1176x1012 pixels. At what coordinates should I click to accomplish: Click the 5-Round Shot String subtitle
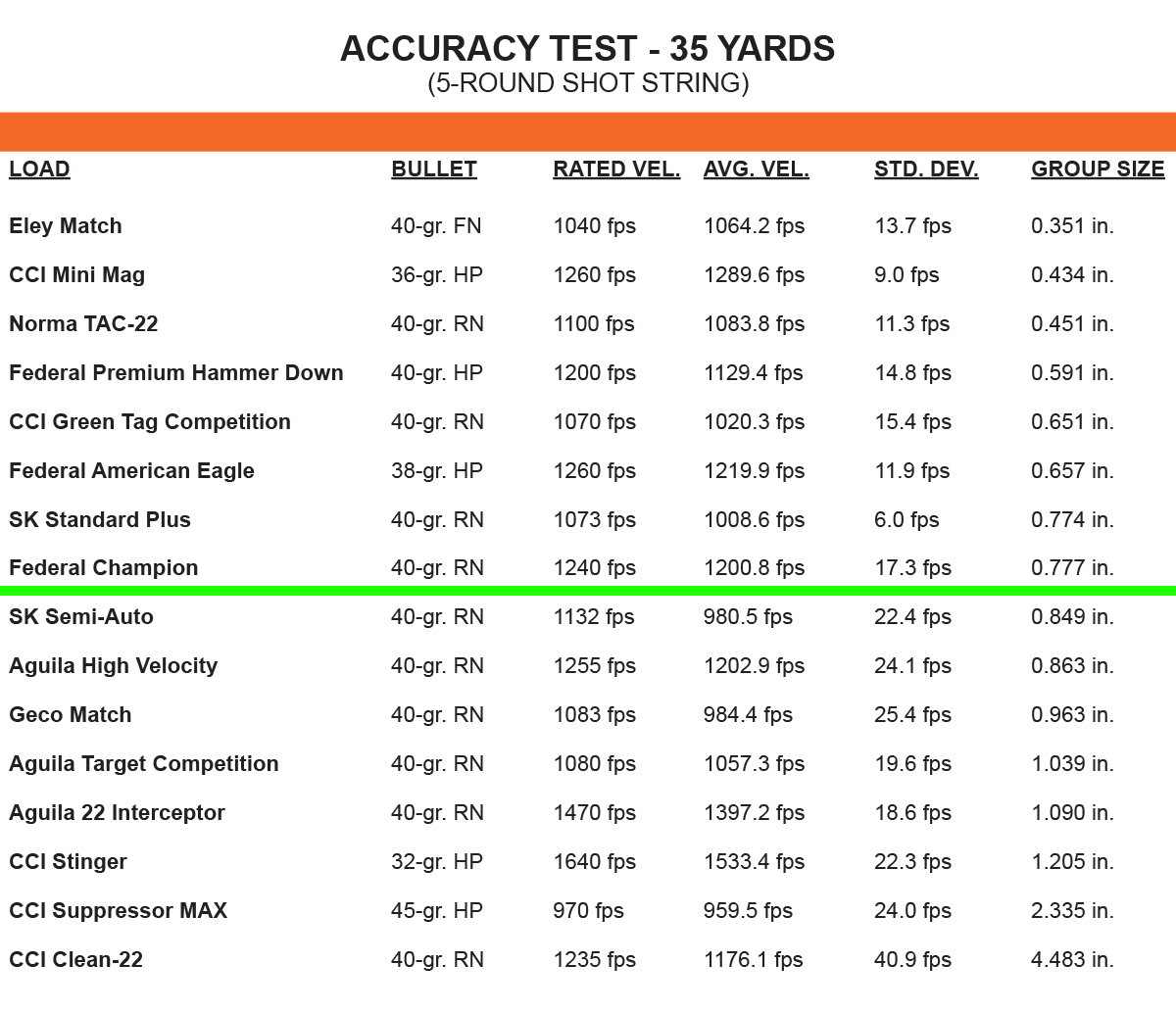tap(587, 83)
